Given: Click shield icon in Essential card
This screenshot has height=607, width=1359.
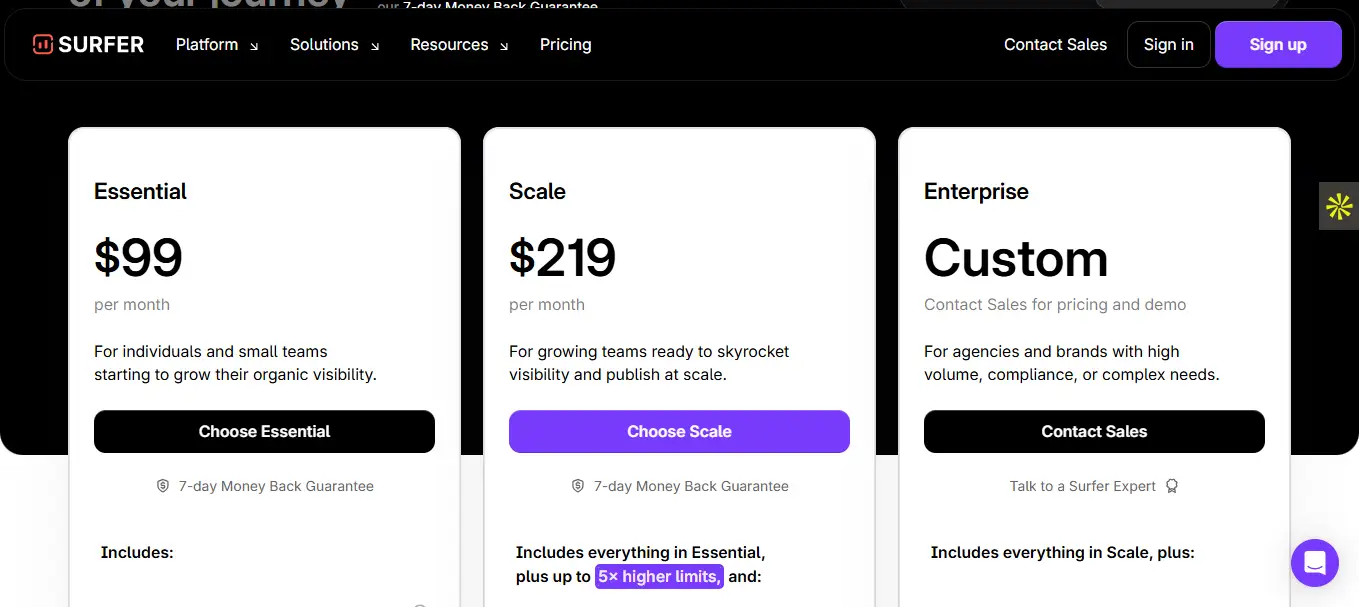Looking at the screenshot, I should pos(163,486).
